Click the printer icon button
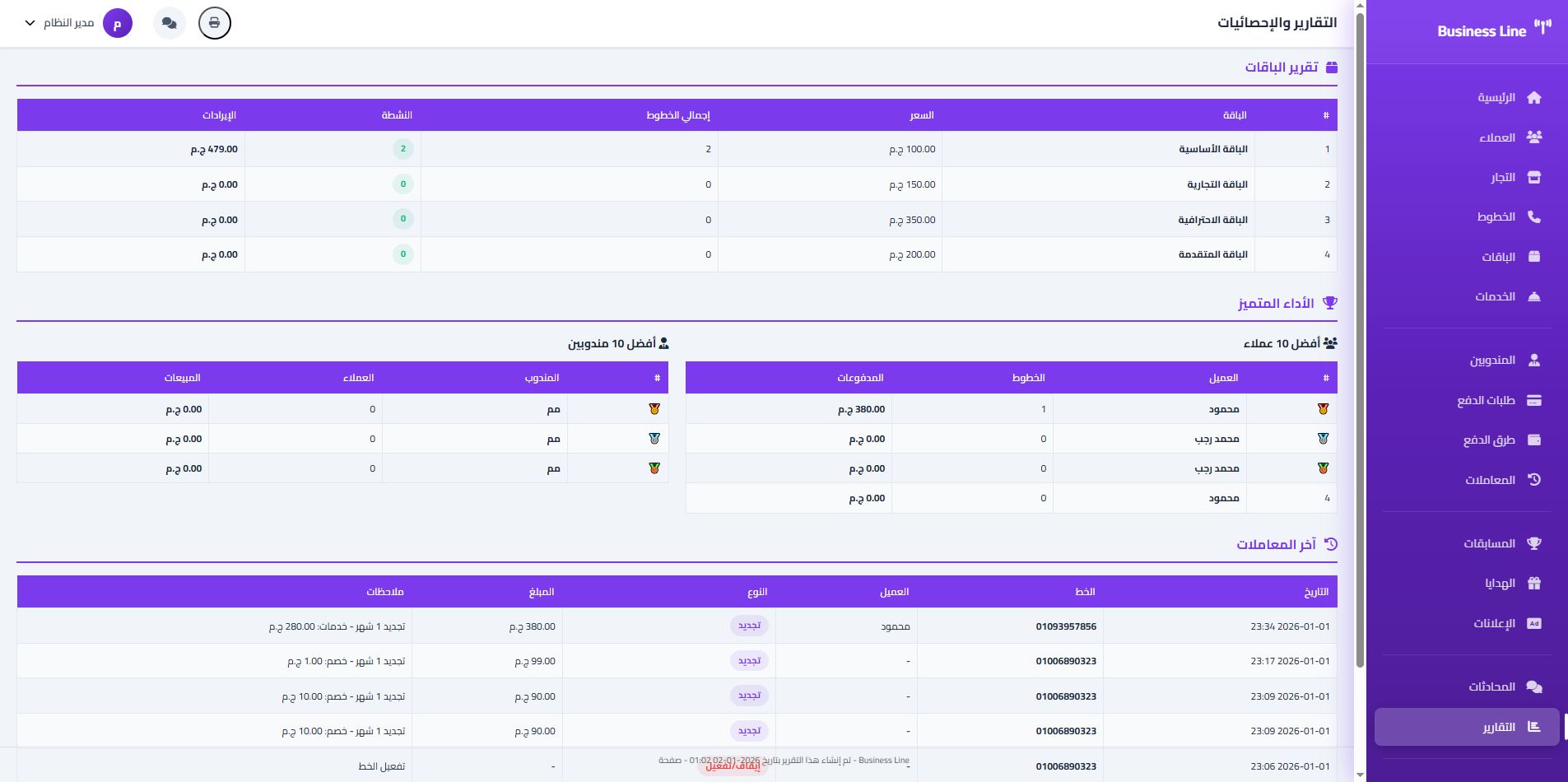Viewport: 1568px width, 782px height. [214, 23]
